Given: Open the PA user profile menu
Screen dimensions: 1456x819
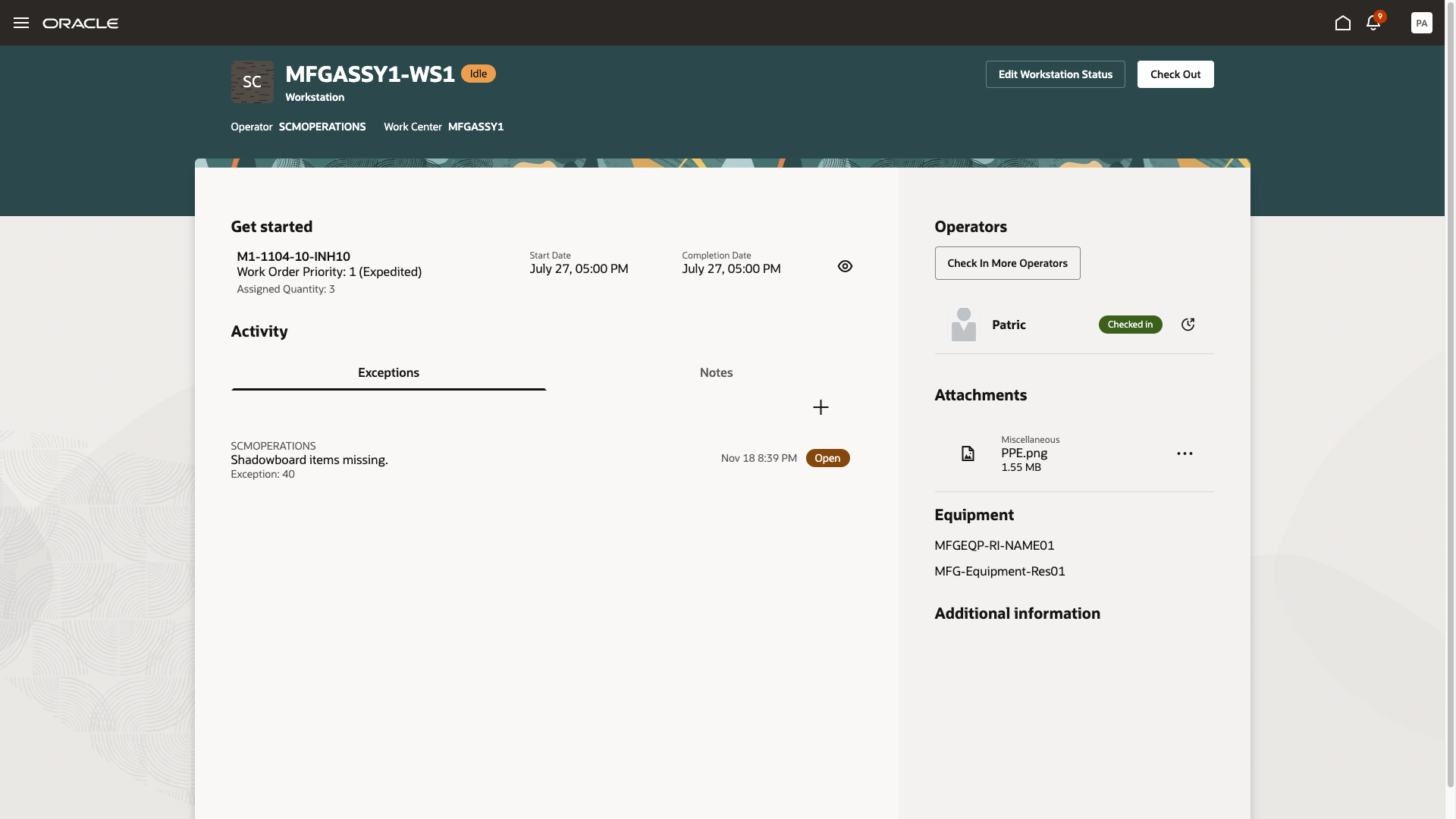Looking at the screenshot, I should pos(1421,23).
